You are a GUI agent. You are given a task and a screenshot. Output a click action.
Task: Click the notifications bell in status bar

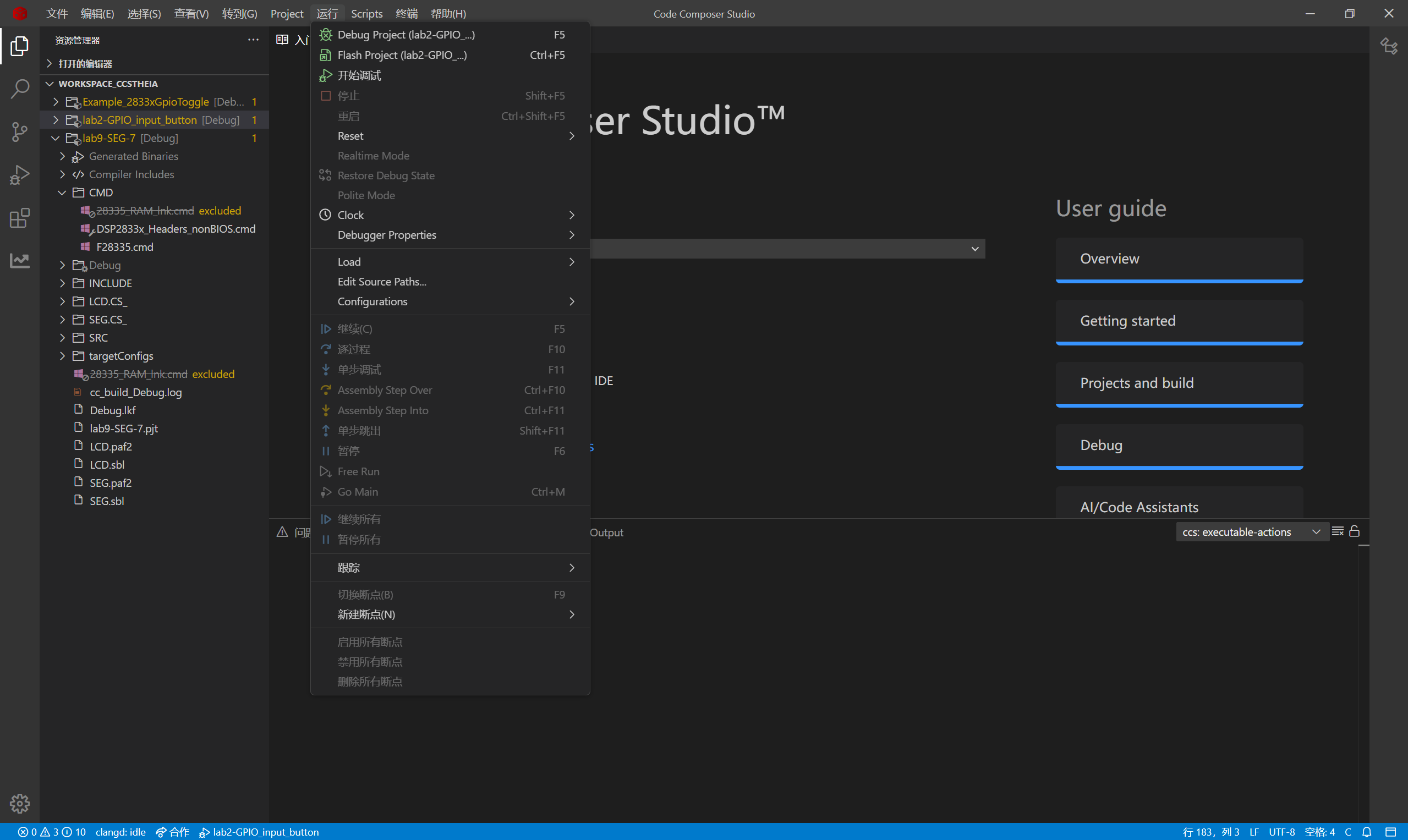click(x=1367, y=832)
